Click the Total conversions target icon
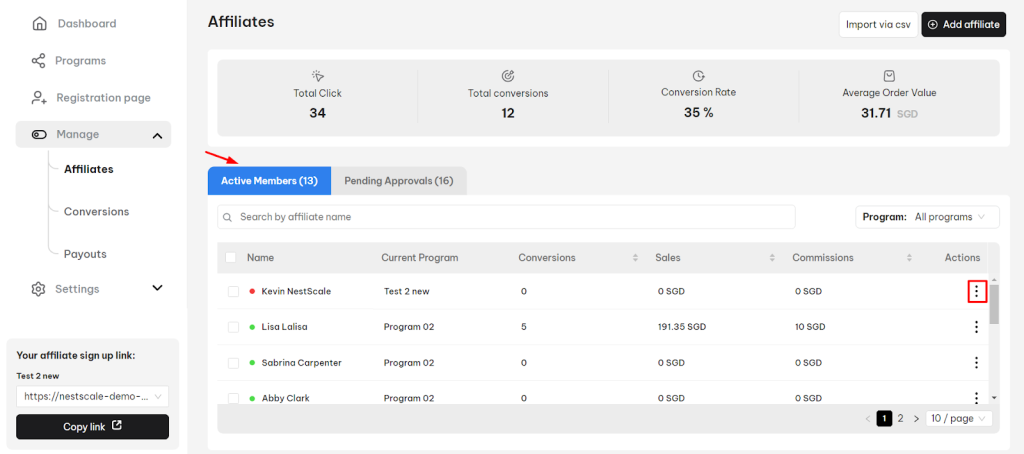The width and height of the screenshot is (1024, 454). (507, 76)
